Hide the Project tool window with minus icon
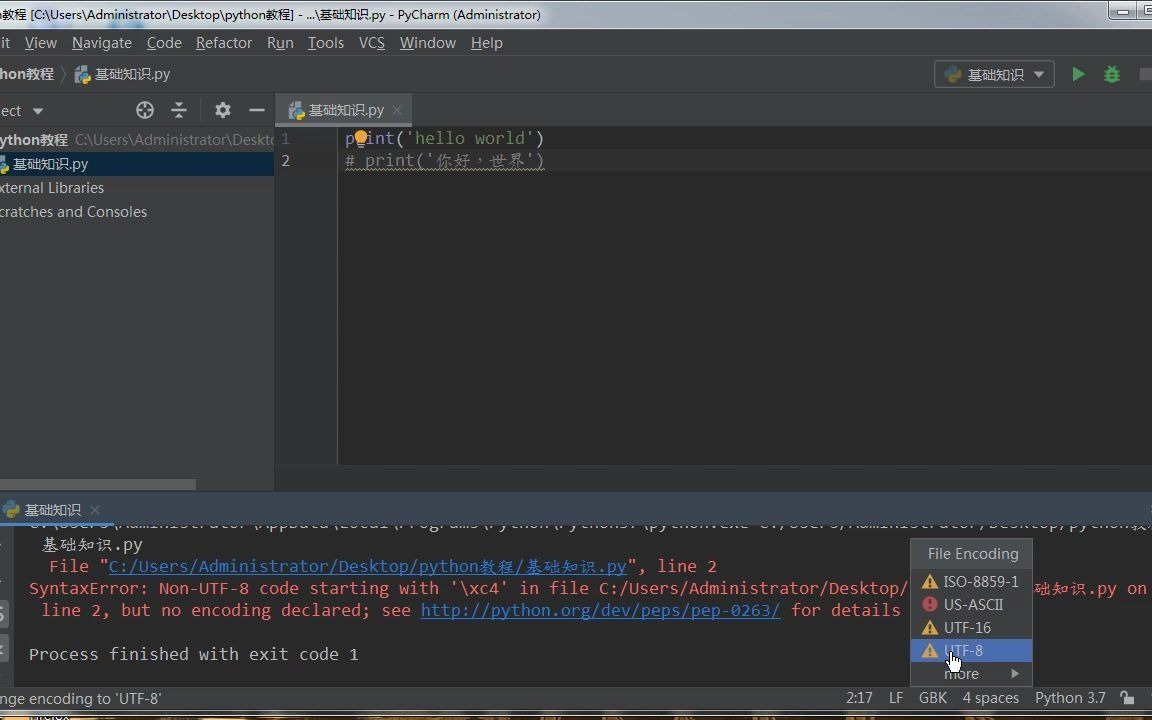This screenshot has height=720, width=1152. pos(257,110)
